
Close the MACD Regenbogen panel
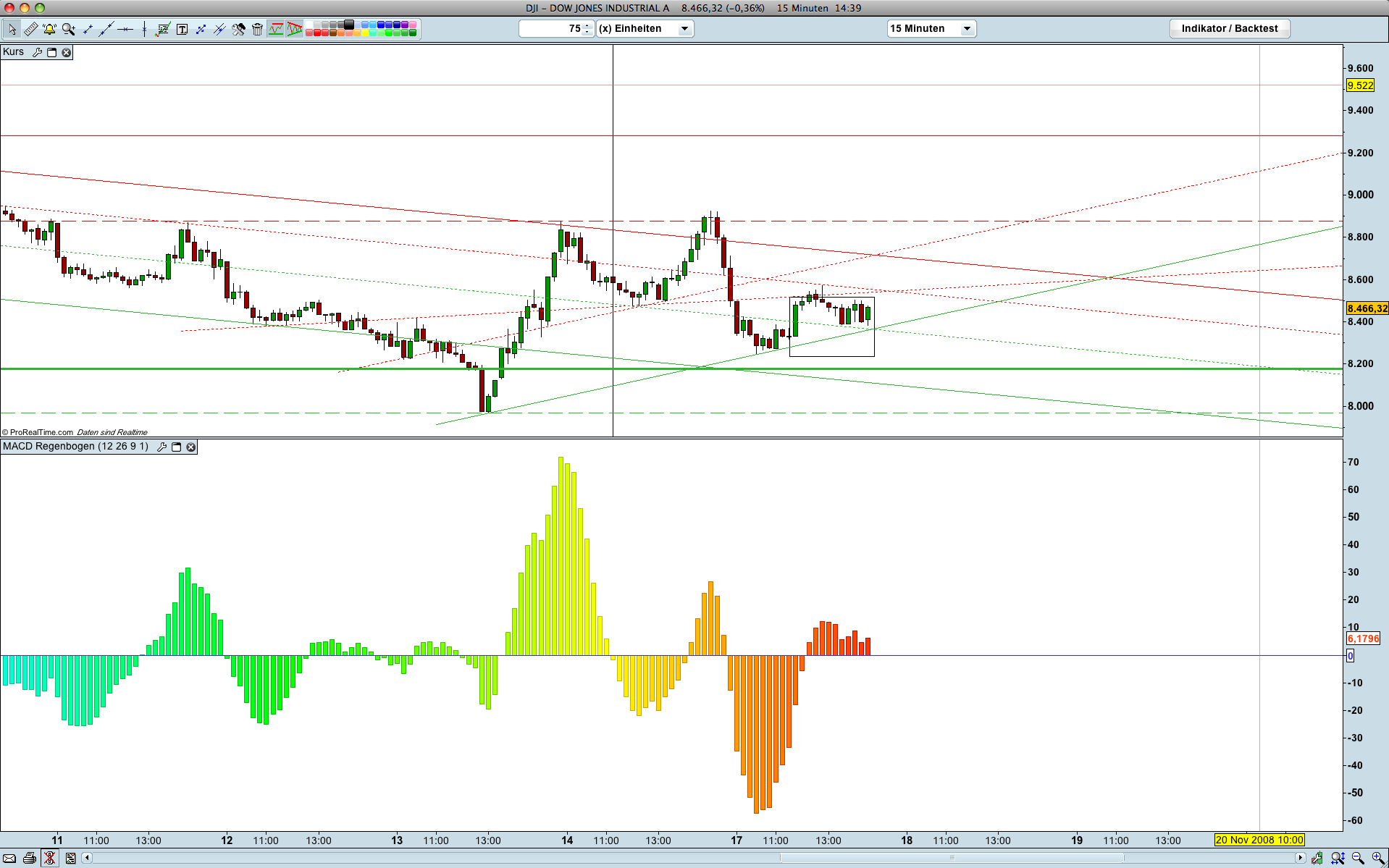[x=191, y=447]
